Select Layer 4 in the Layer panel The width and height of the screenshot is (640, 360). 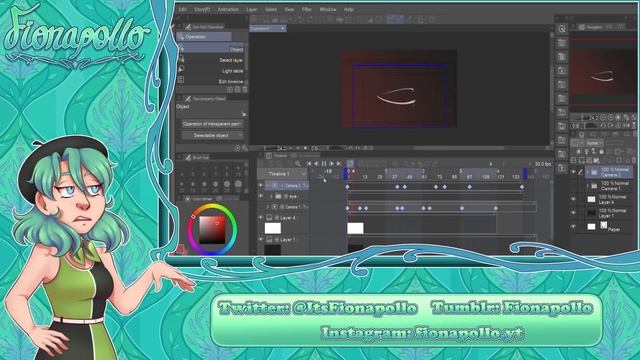(610, 200)
